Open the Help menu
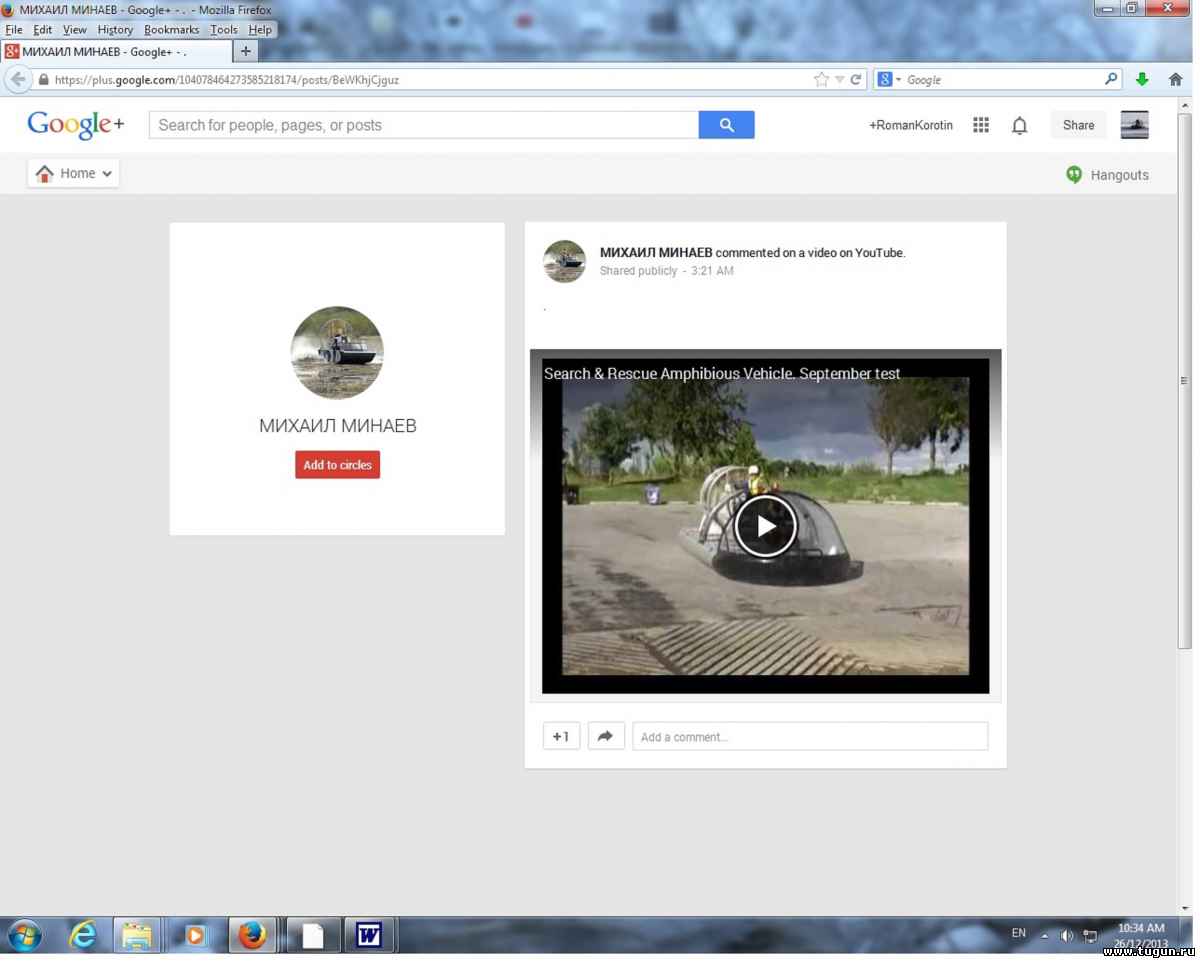Image resolution: width=1200 pixels, height=961 pixels. [x=260, y=30]
